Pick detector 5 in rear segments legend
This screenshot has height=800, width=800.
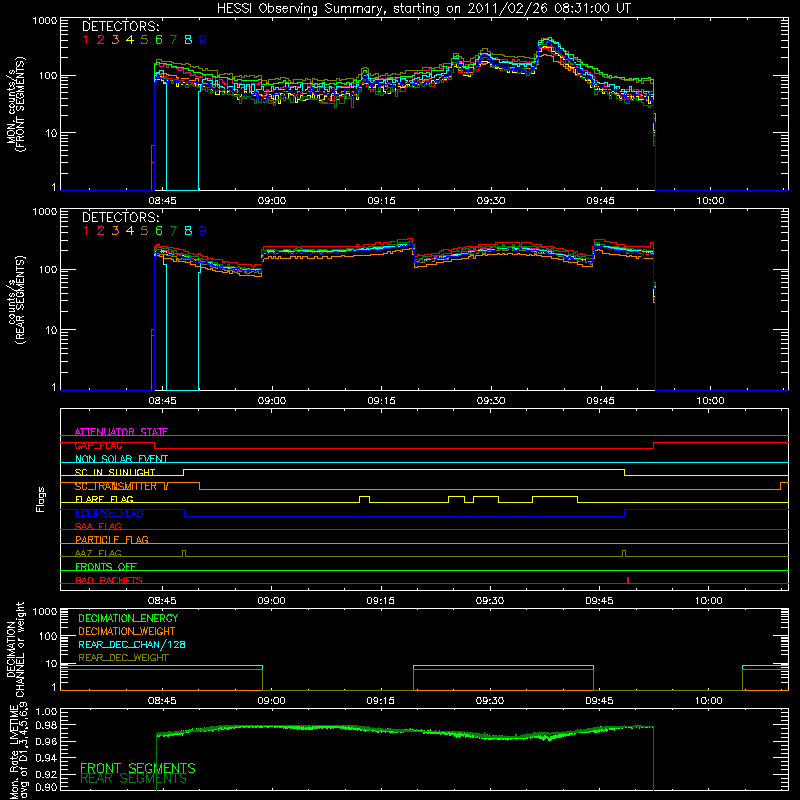[x=144, y=231]
